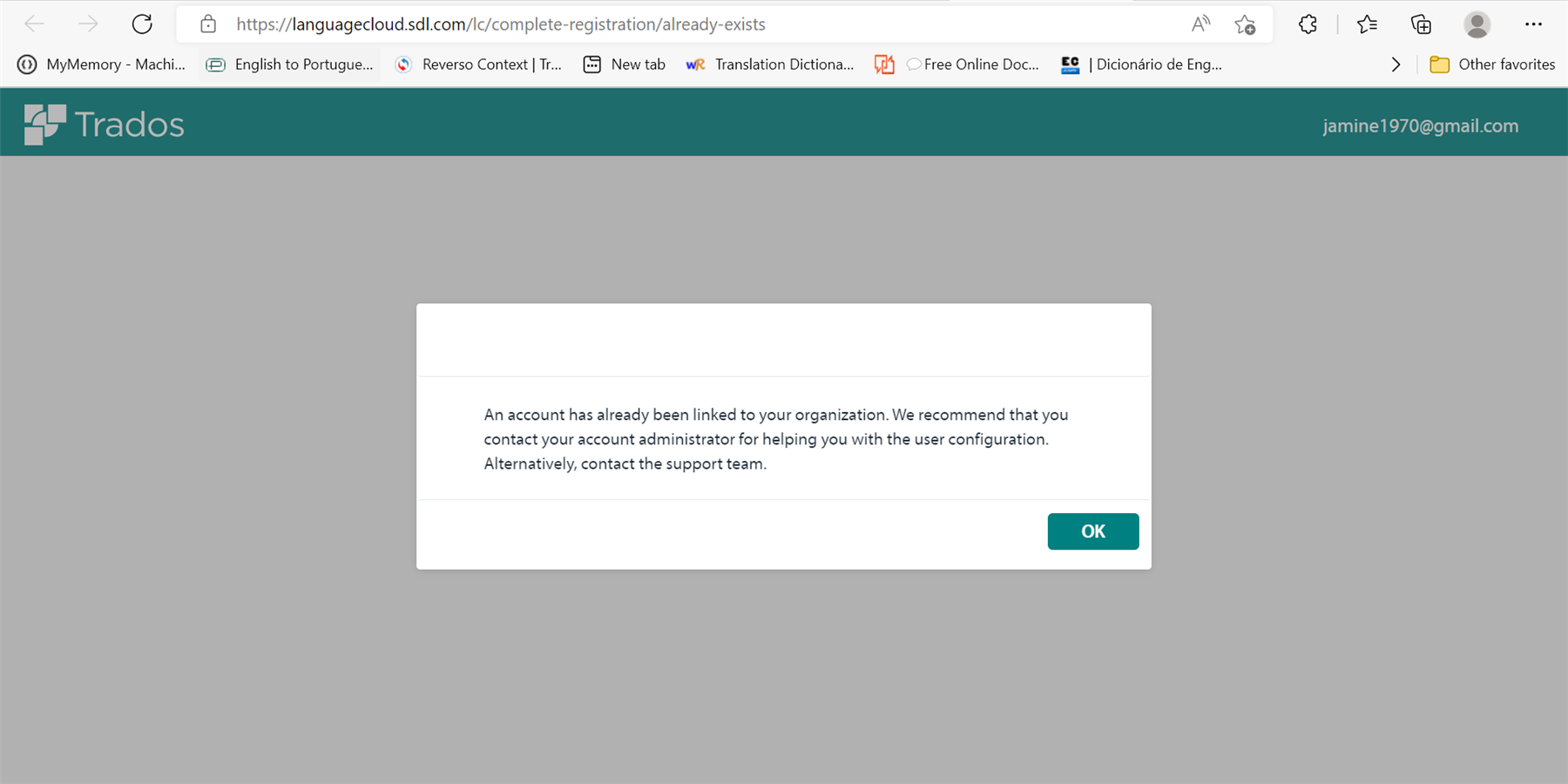The width and height of the screenshot is (1568, 784).
Task: Open the Settings and more menu
Action: pyautogui.click(x=1534, y=24)
